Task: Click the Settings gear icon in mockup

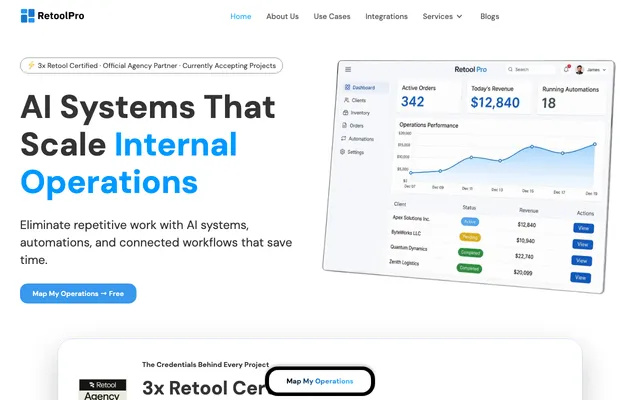Action: point(342,151)
